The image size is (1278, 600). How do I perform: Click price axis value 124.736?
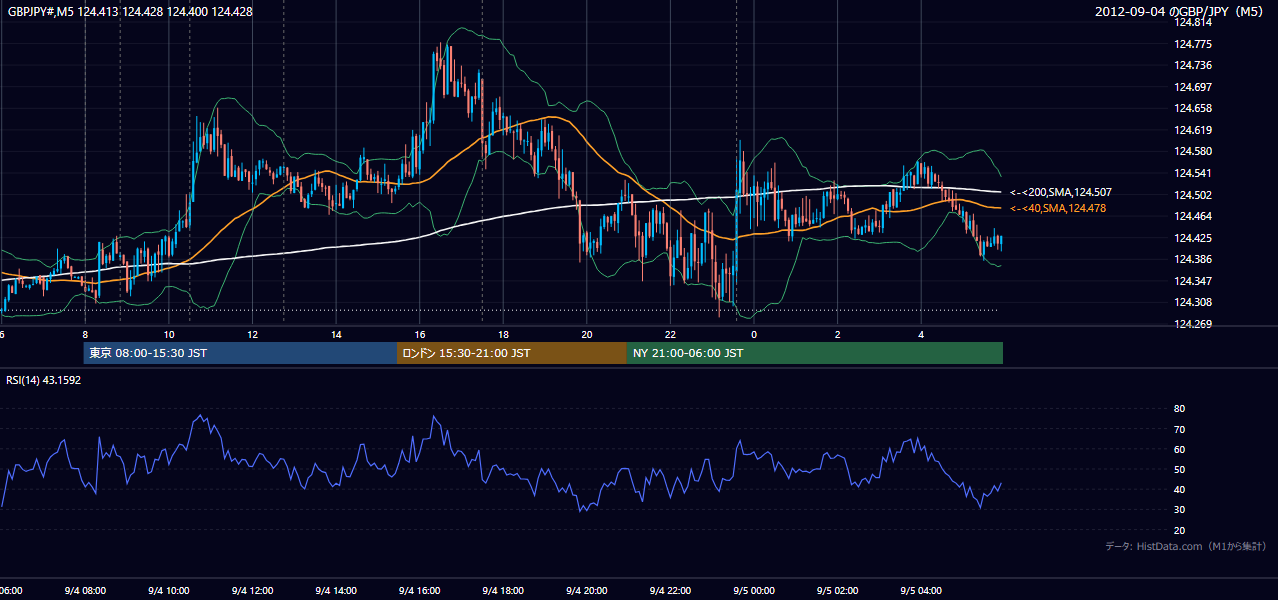[x=1194, y=65]
